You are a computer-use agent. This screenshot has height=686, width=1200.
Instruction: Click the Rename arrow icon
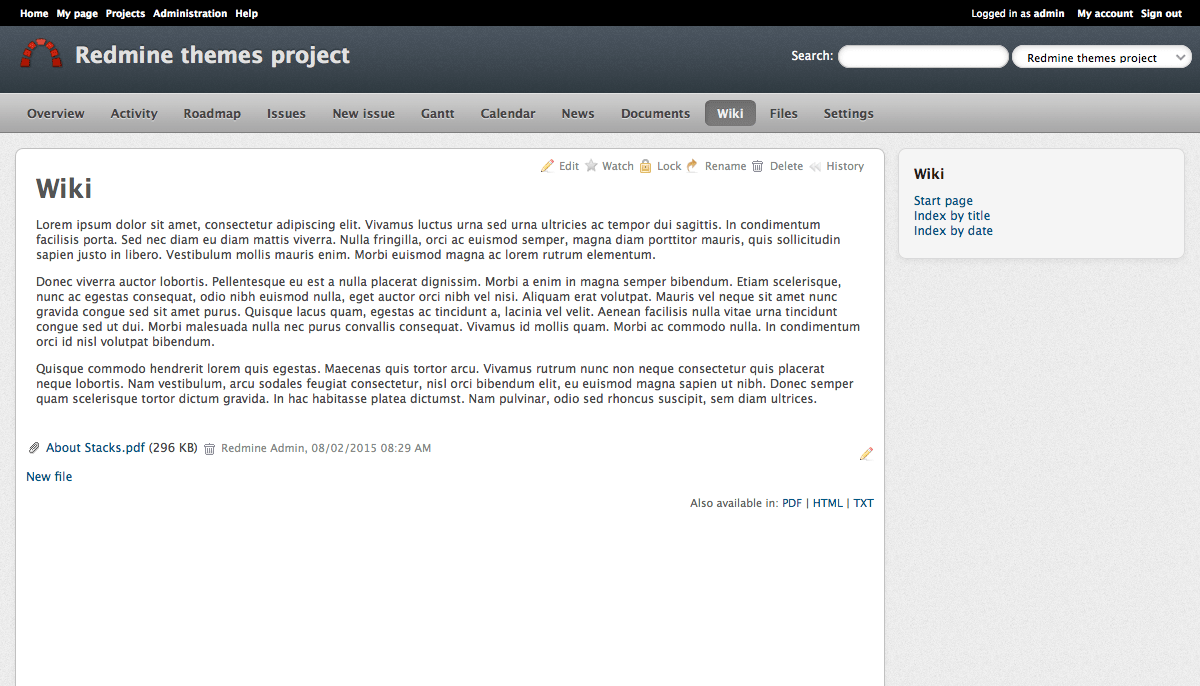point(692,166)
